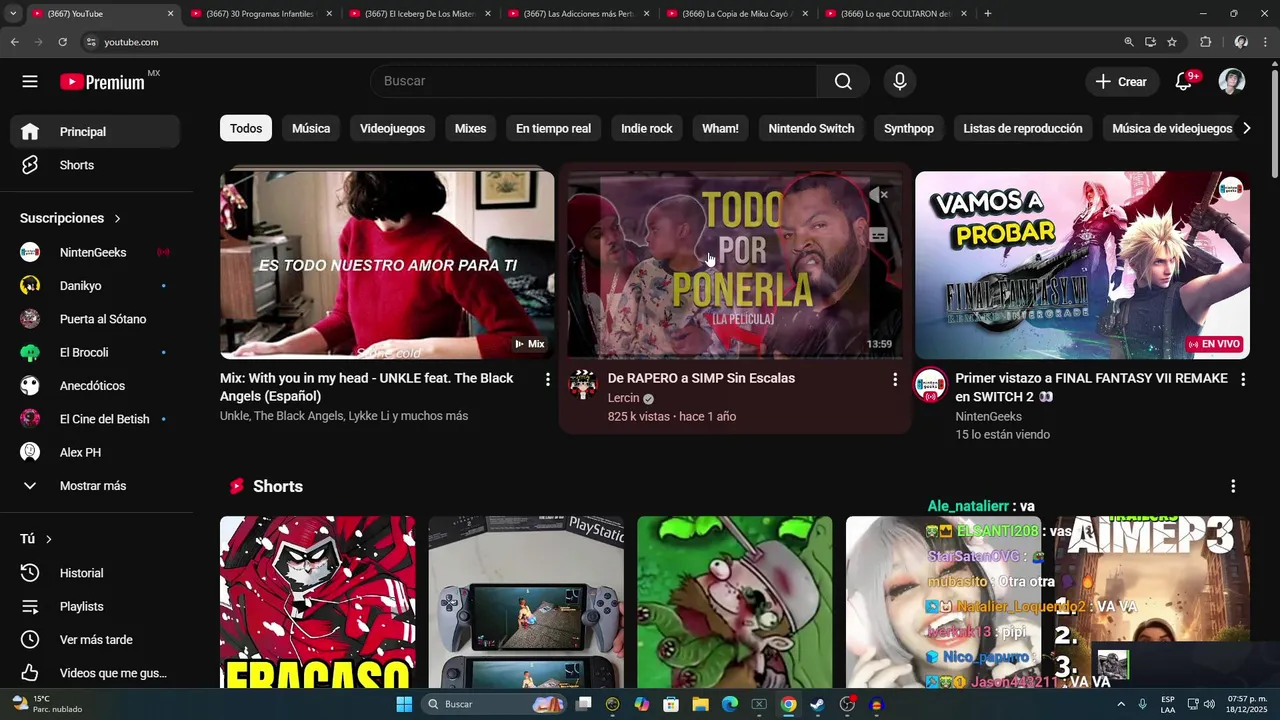Image resolution: width=1280 pixels, height=720 pixels.
Task: Open De RAPERO a SIMP Sin Escalas title
Action: (701, 378)
